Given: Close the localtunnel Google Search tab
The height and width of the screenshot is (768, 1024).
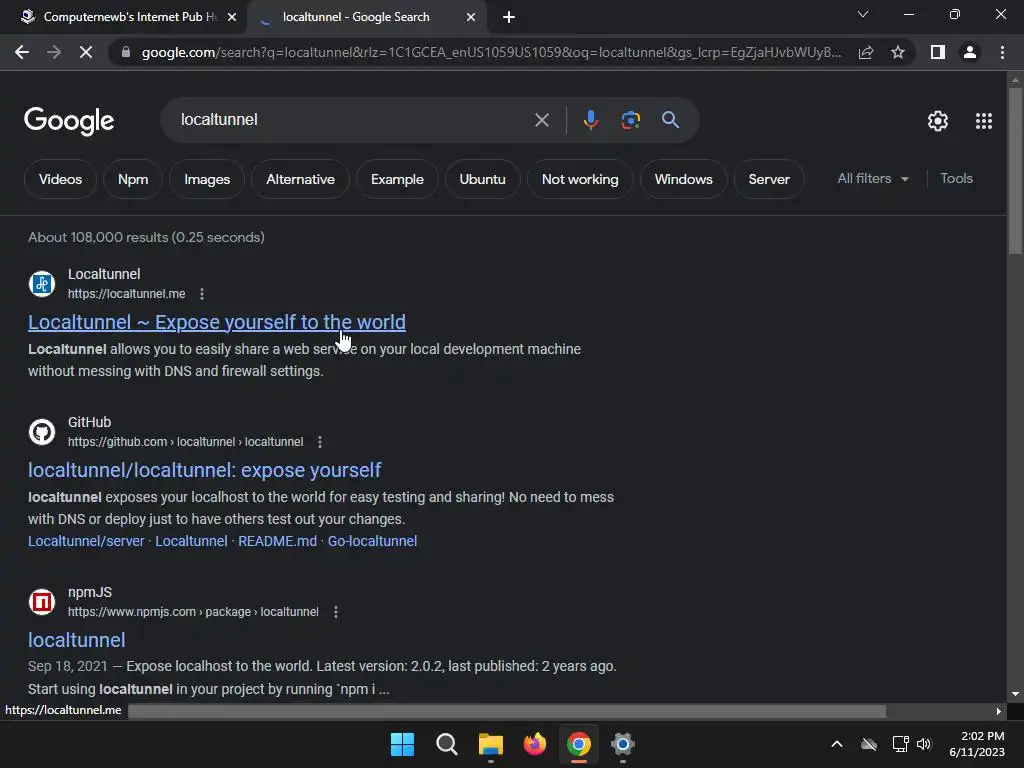Looking at the screenshot, I should (x=471, y=17).
